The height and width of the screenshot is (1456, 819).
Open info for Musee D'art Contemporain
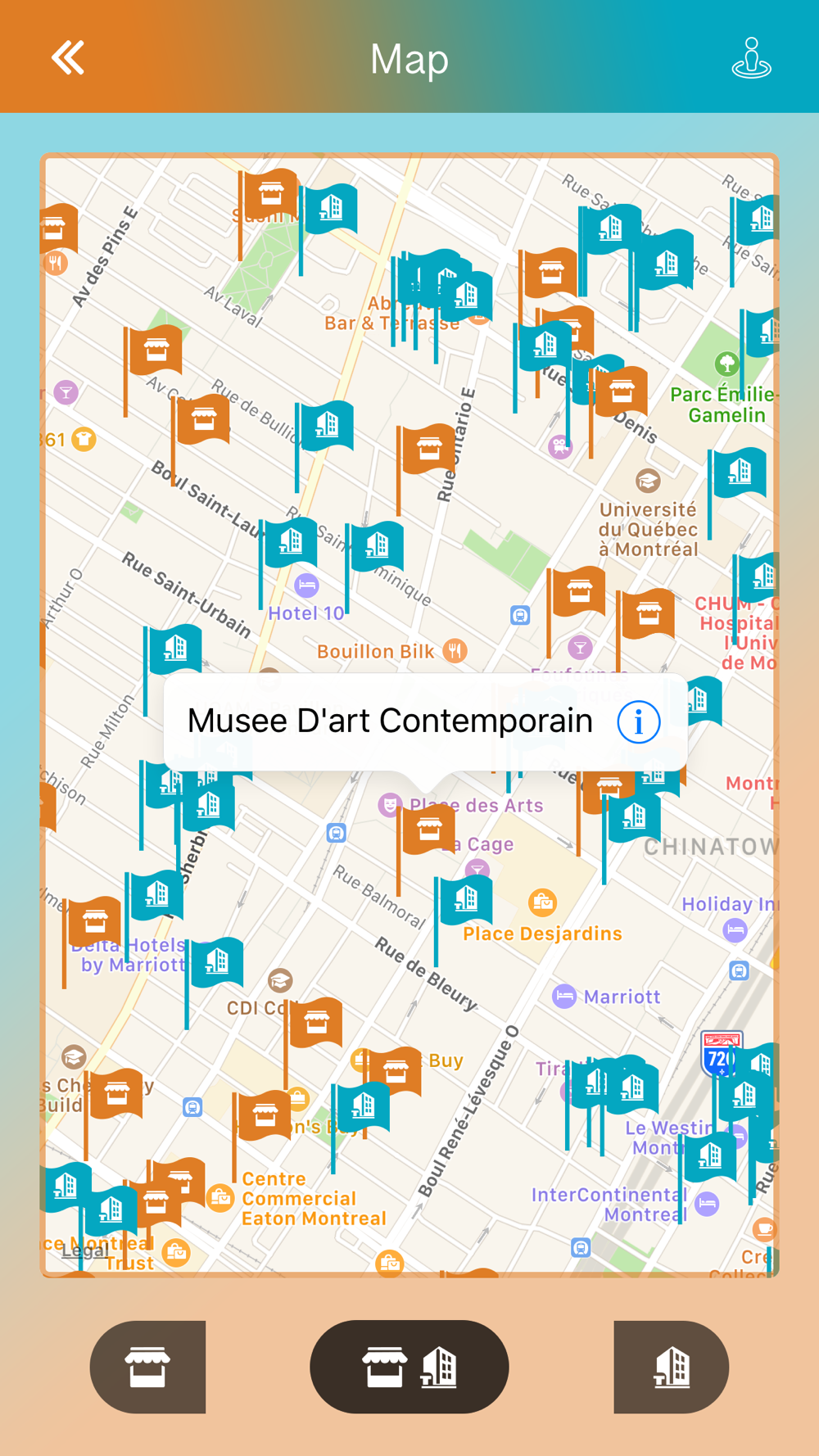tap(639, 721)
